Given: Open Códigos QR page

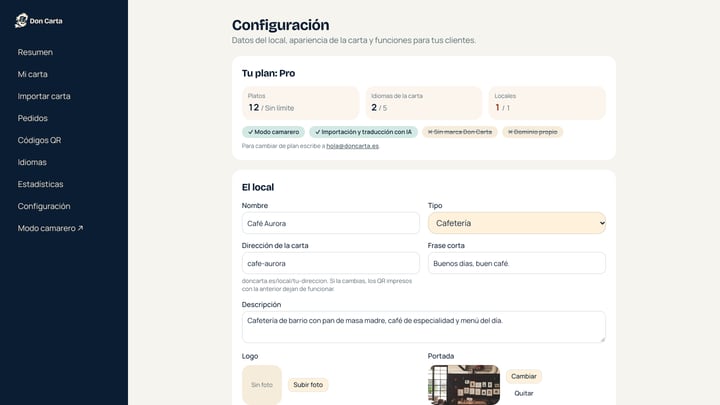Looking at the screenshot, I should point(39,141).
